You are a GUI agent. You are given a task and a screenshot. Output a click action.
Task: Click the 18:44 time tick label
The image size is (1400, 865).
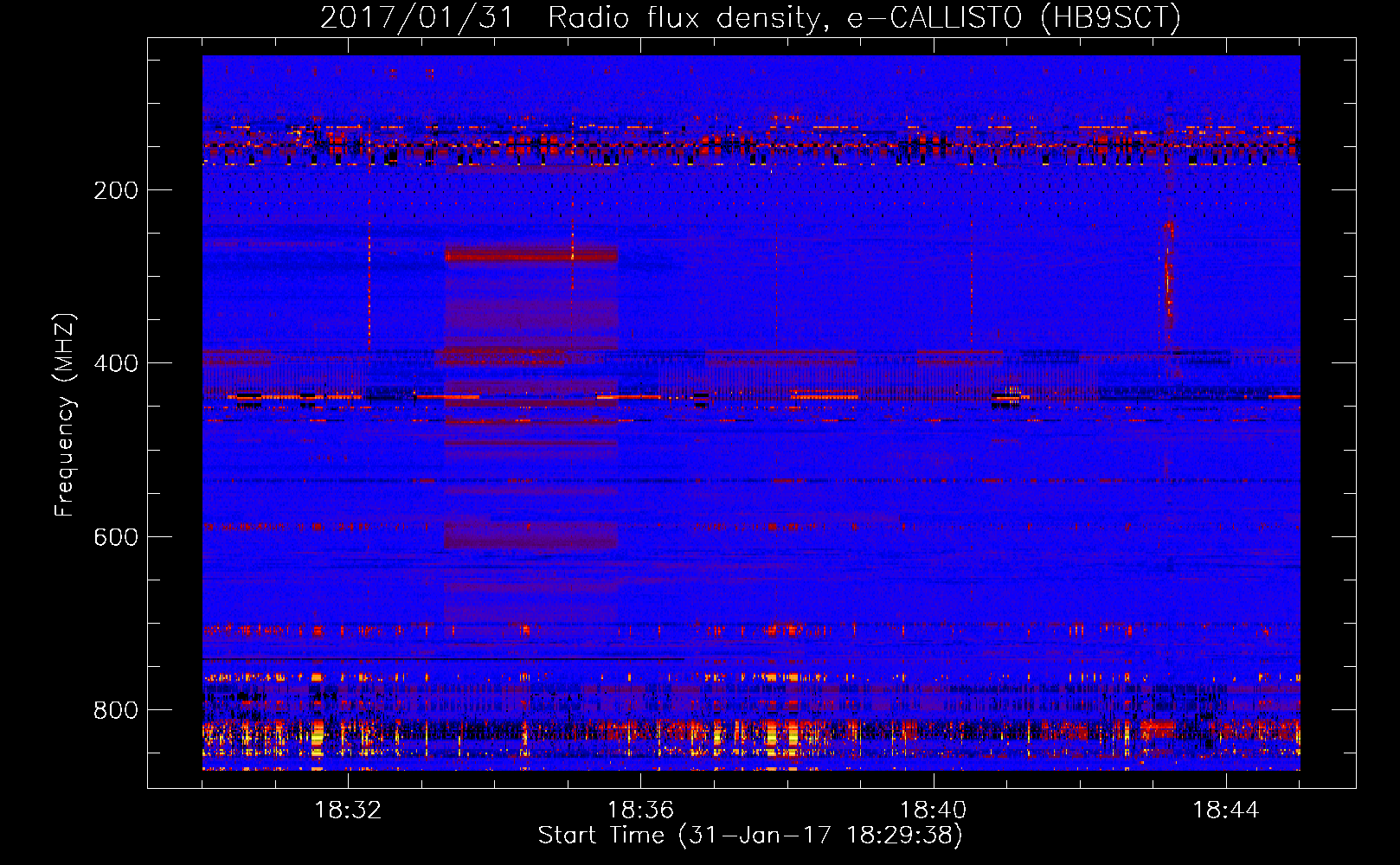coord(1226,811)
